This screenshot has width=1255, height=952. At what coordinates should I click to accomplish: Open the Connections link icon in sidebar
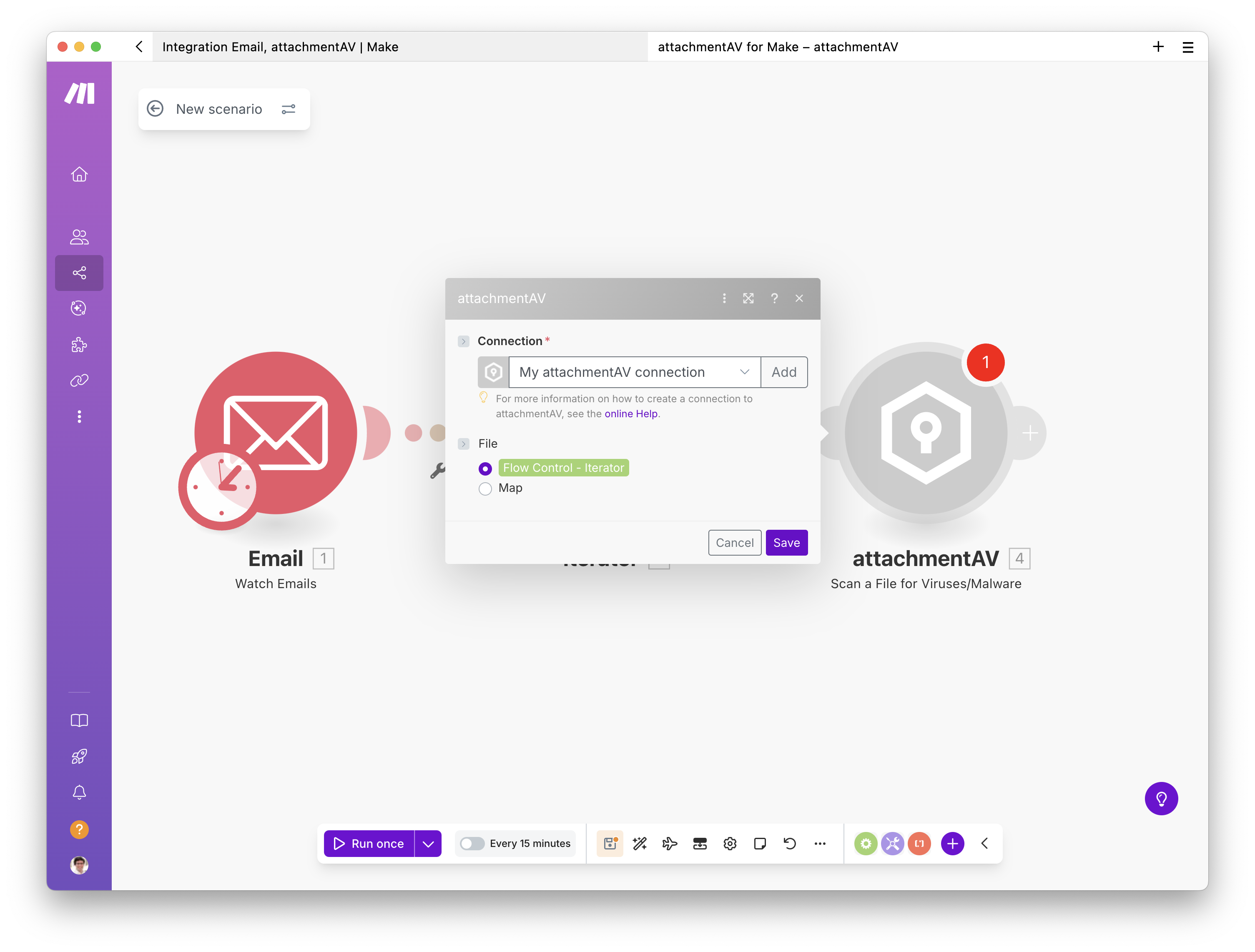79,380
